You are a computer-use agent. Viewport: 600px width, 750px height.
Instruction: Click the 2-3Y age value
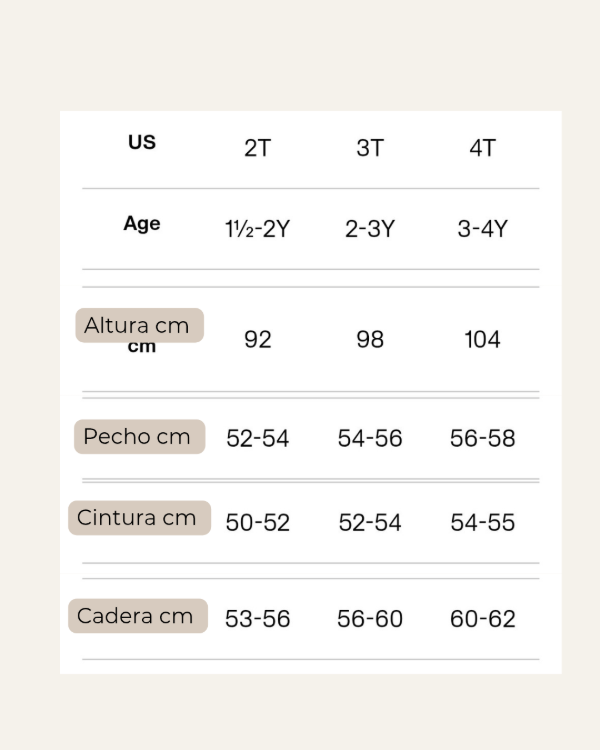(370, 229)
